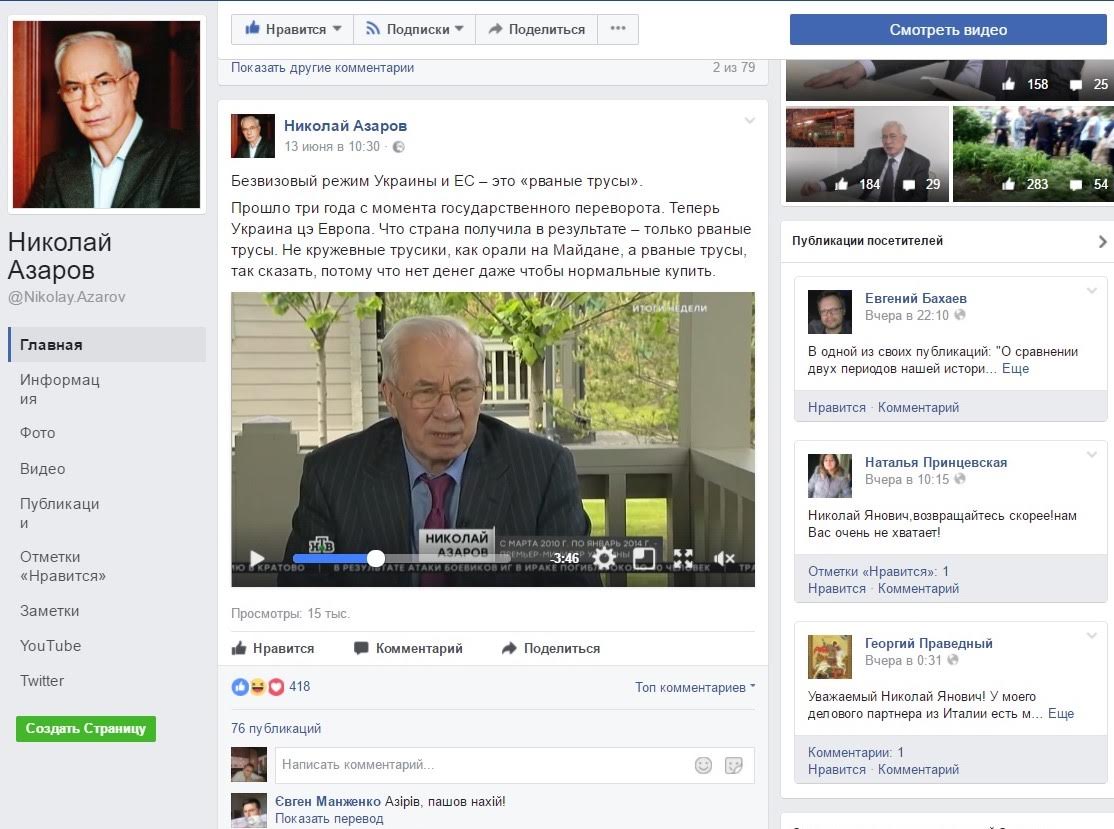Open sticker picker in comment box

tap(733, 765)
